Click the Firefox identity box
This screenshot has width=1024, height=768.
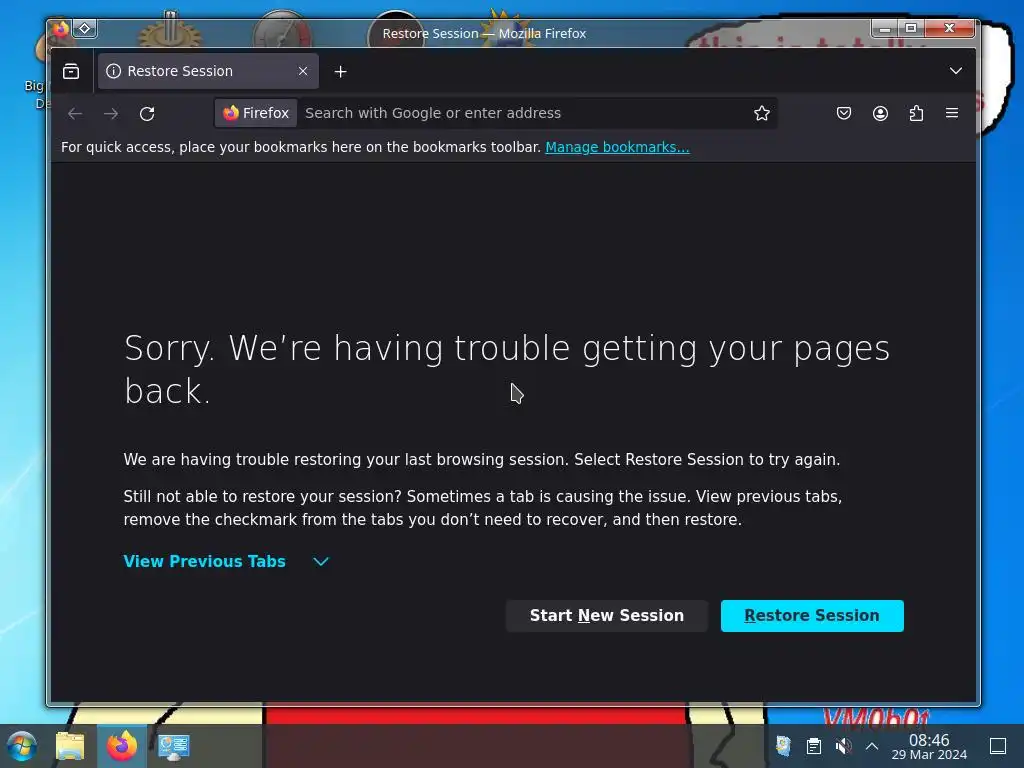256,113
